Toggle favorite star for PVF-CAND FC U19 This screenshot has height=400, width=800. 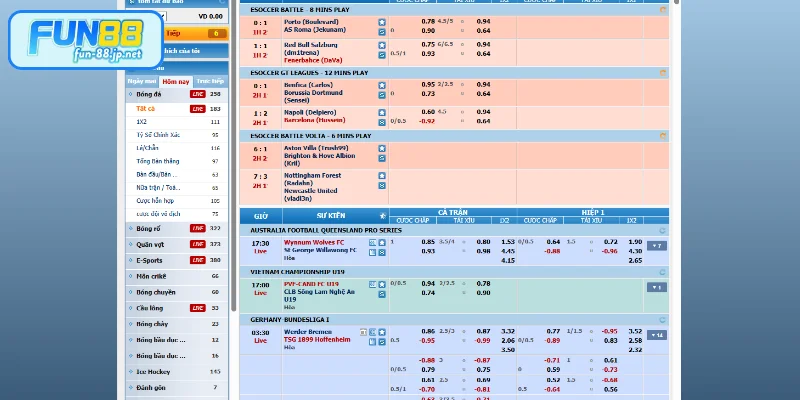point(381,284)
